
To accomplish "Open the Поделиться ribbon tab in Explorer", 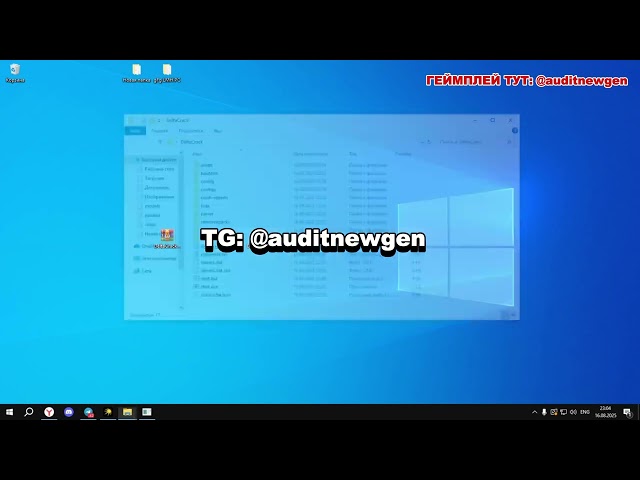I will tap(191, 131).
